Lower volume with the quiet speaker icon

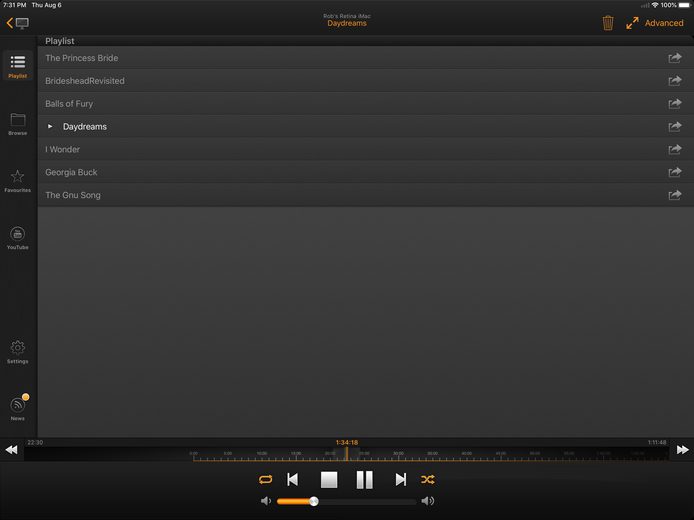(x=266, y=501)
